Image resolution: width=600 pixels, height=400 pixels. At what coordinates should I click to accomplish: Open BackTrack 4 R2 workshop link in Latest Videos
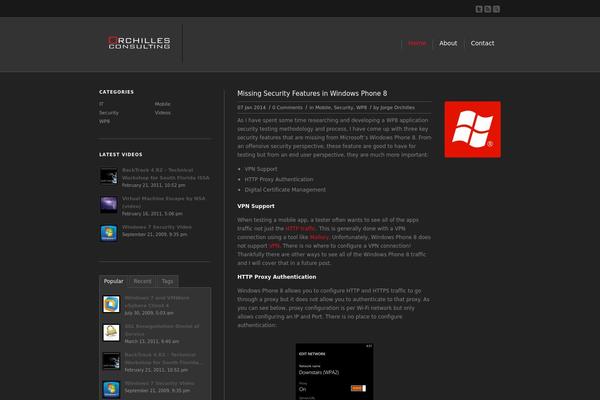coord(166,174)
